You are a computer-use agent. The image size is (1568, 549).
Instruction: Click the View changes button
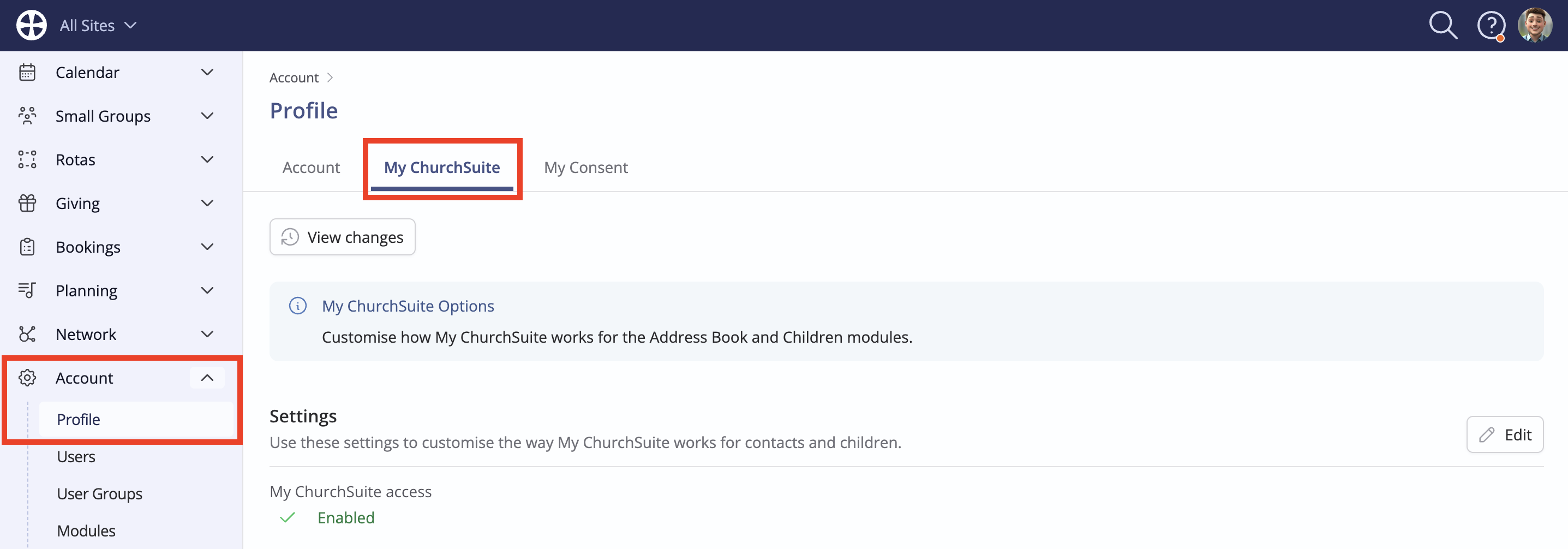click(x=342, y=237)
